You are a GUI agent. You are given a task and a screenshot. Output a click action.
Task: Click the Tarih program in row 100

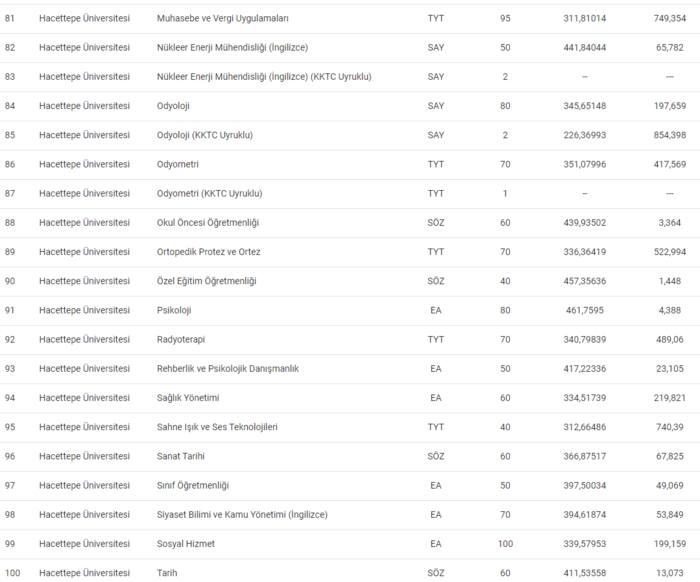167,573
